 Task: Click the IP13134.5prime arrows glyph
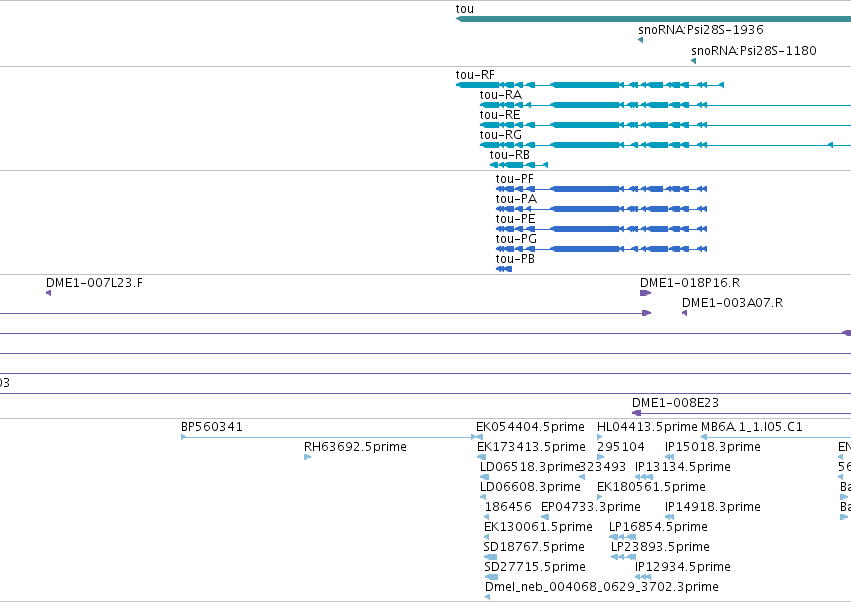644,477
